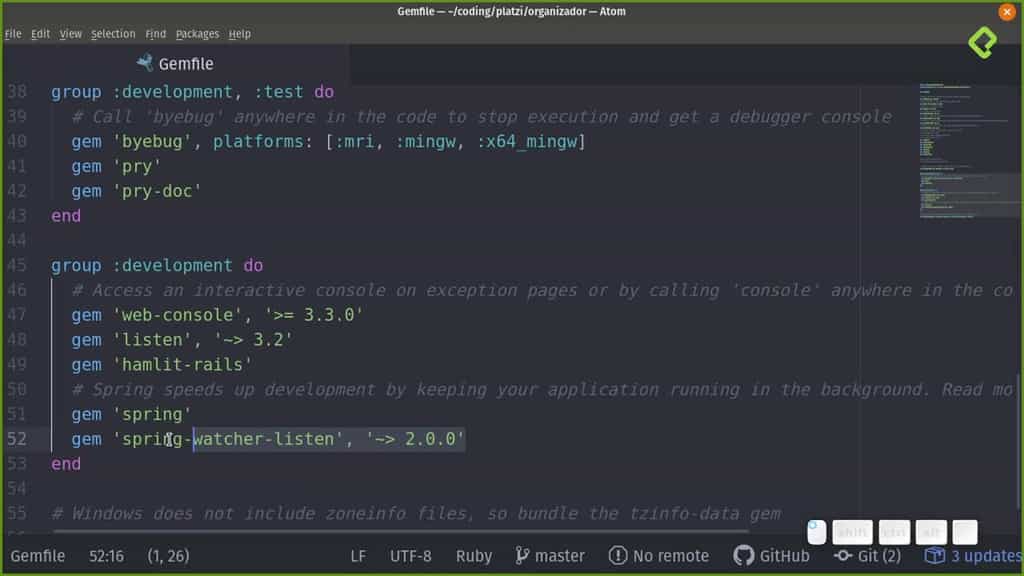
Task: Change file encoding by clicking UTF-8
Action: pos(410,555)
